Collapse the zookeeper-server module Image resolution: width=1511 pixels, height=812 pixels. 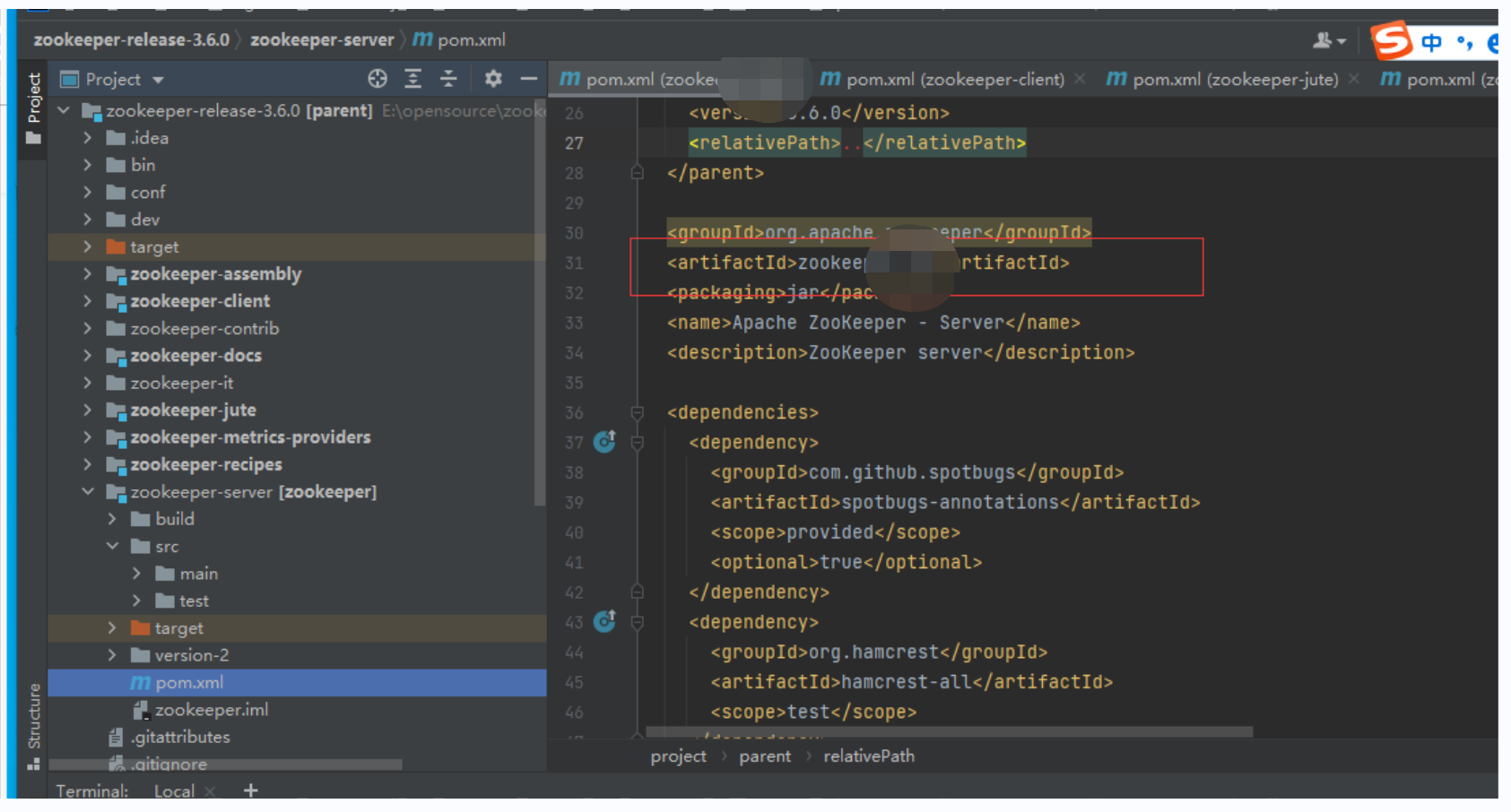coord(88,492)
